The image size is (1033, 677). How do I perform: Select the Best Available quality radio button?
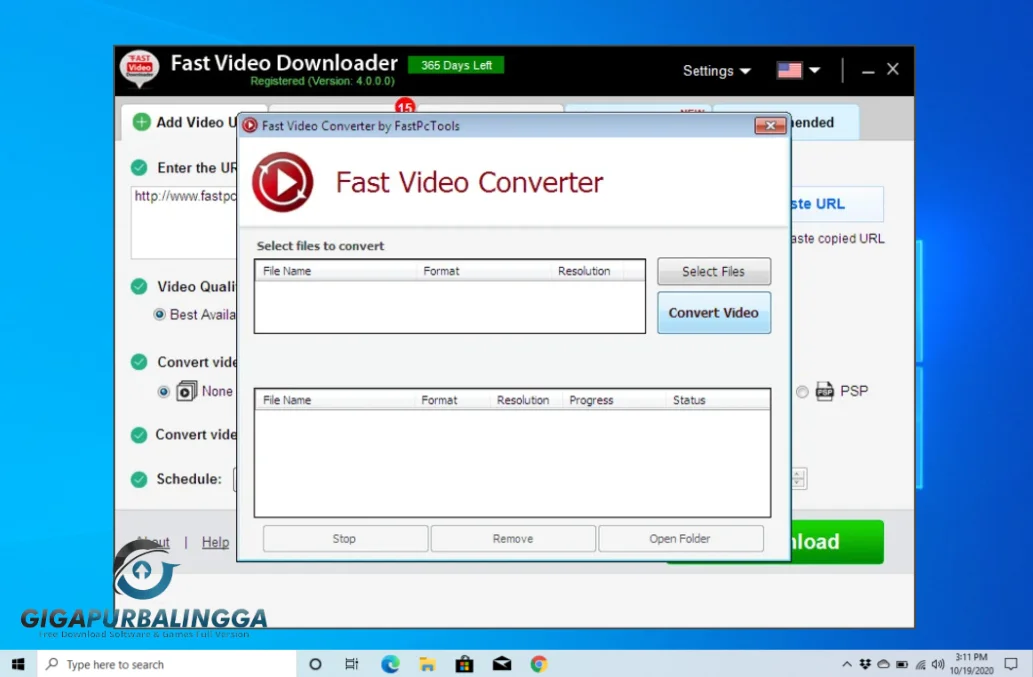159,314
